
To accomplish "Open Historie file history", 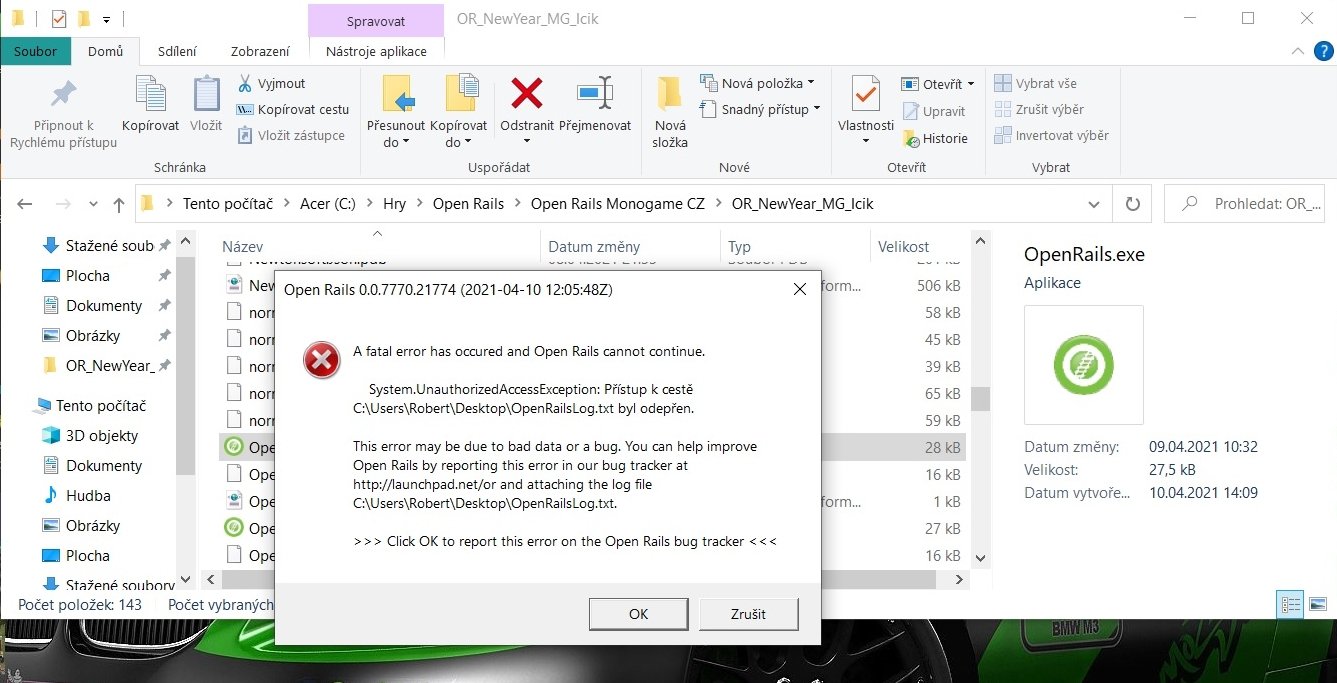I will pos(935,138).
